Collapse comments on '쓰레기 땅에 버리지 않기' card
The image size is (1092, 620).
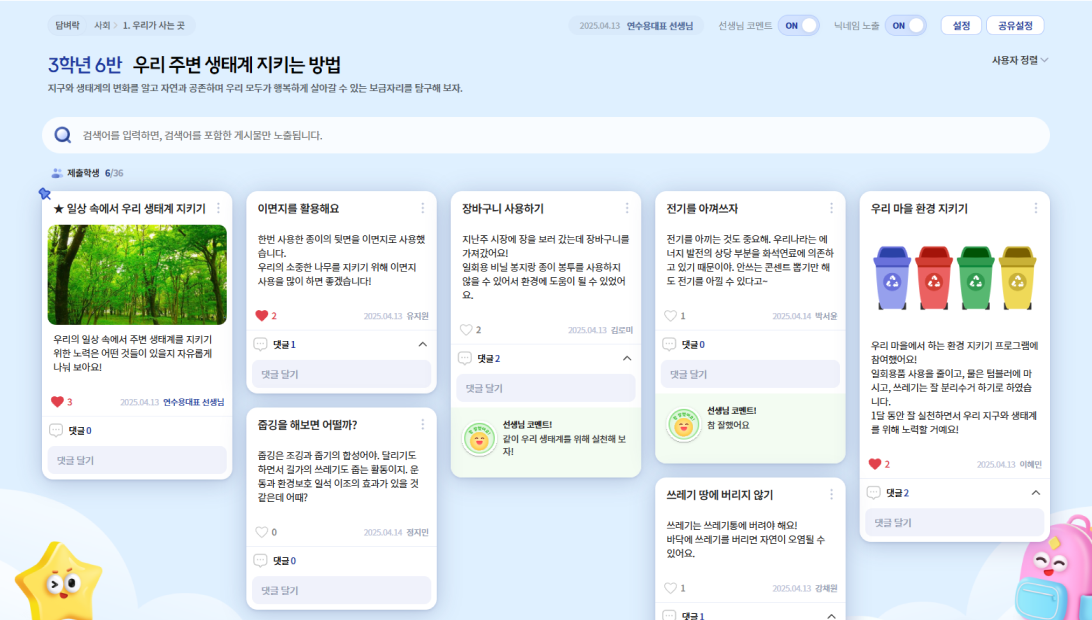(x=831, y=616)
